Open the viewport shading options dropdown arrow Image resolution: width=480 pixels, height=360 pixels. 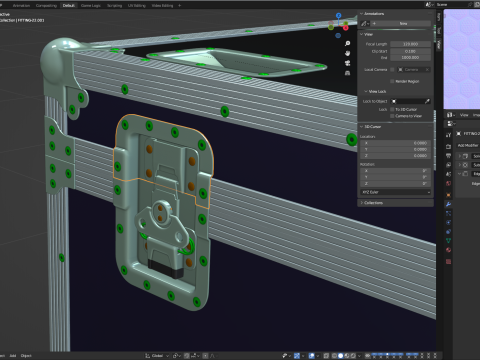pos(359,356)
